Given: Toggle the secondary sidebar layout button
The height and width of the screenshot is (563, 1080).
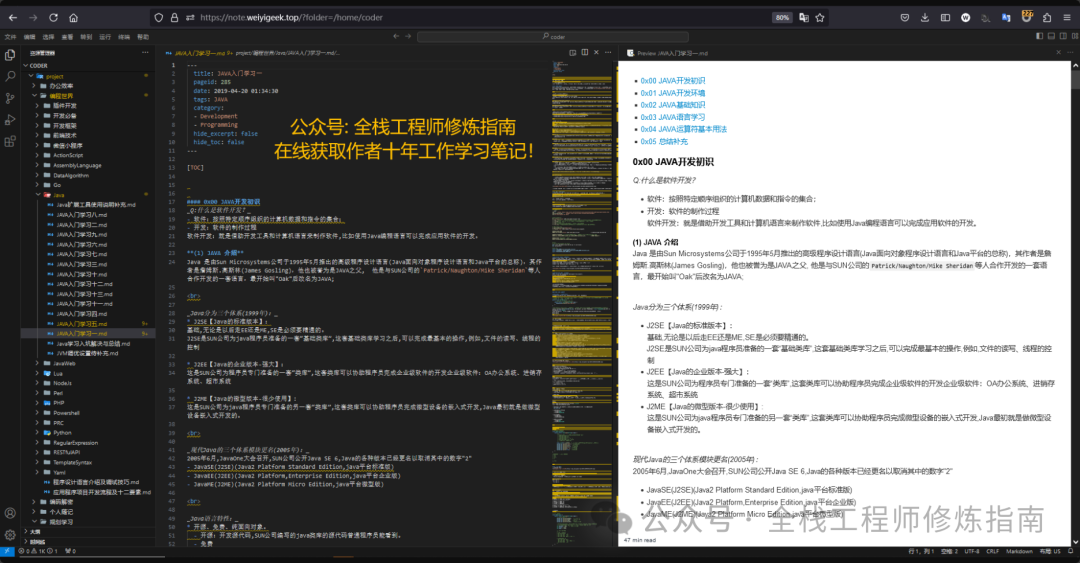Looking at the screenshot, I should coord(1063,36).
